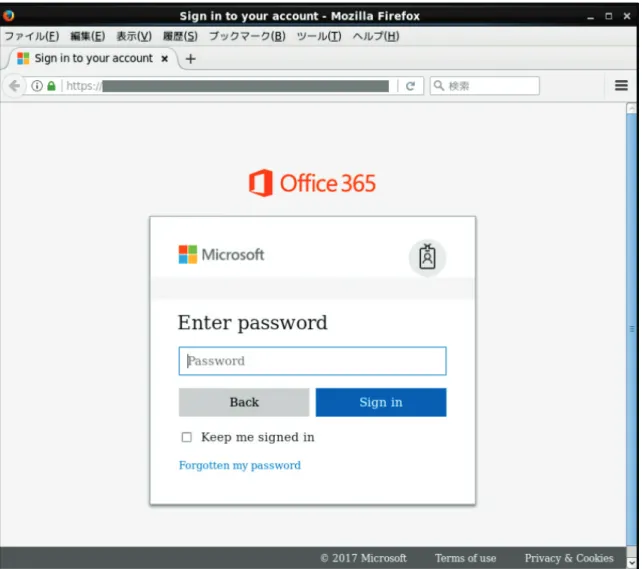642x569 pixels.
Task: Tick the 'Keep me signed in' checkbox
Action: pos(186,437)
